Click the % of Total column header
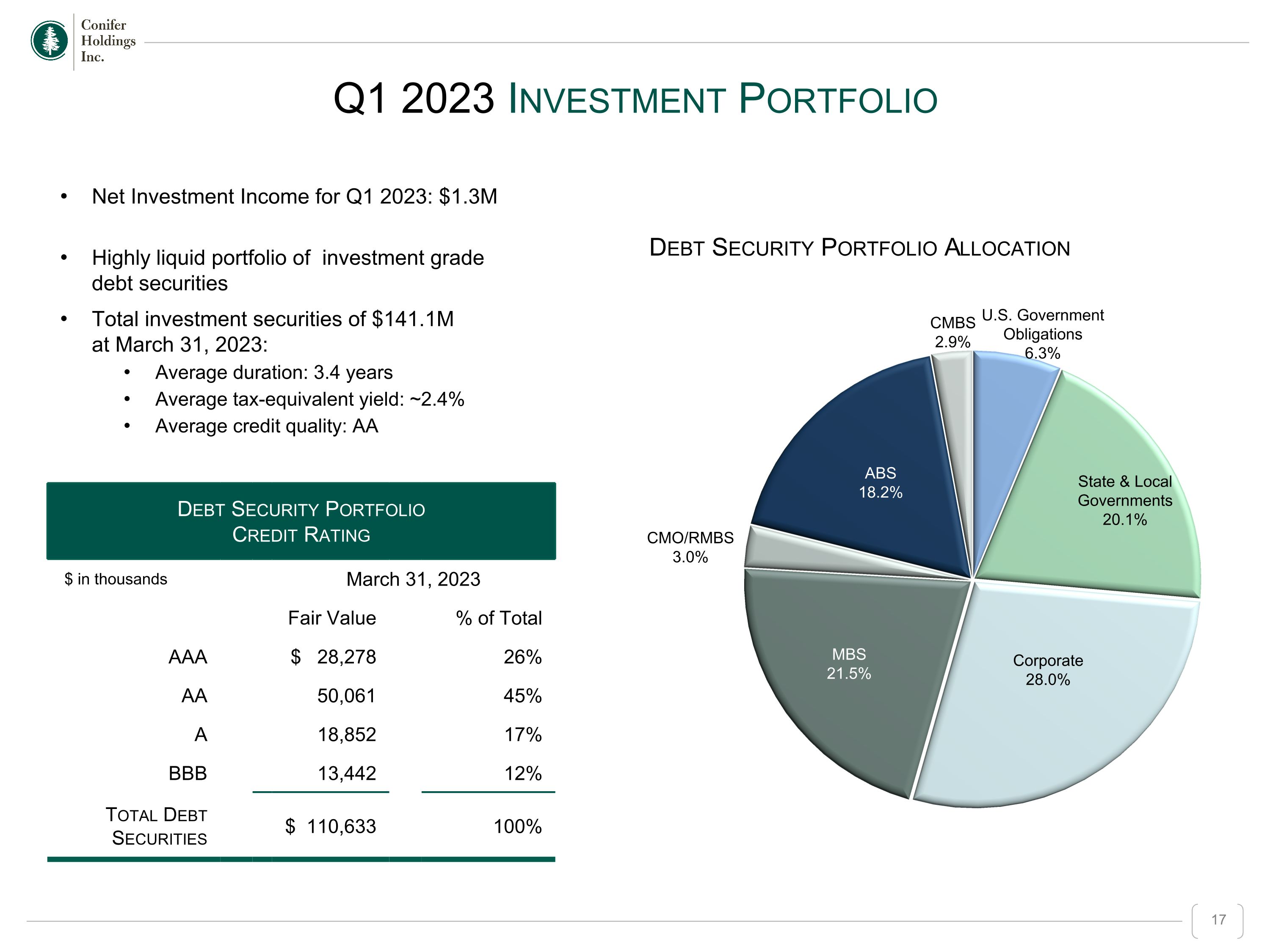The image size is (1270, 952). [x=499, y=618]
